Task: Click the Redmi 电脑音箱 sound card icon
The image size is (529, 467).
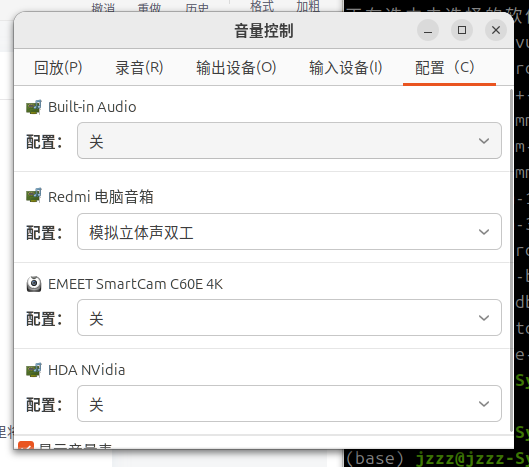Action: click(34, 196)
